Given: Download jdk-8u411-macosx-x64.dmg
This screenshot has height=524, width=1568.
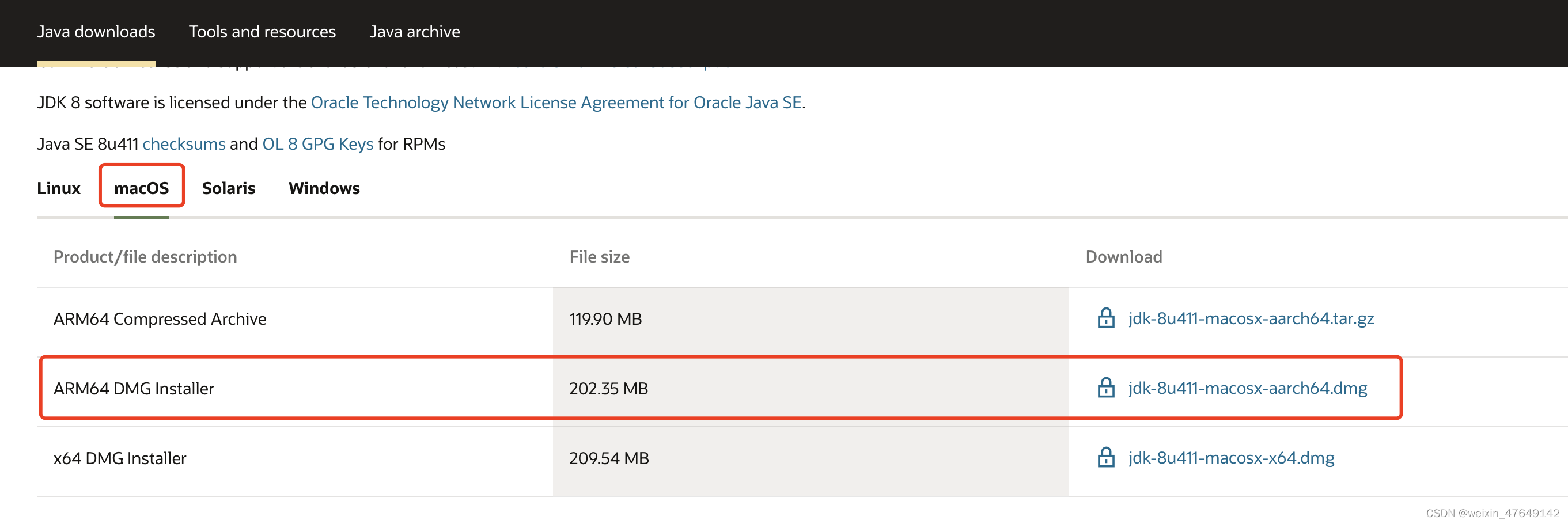Looking at the screenshot, I should 1231,458.
